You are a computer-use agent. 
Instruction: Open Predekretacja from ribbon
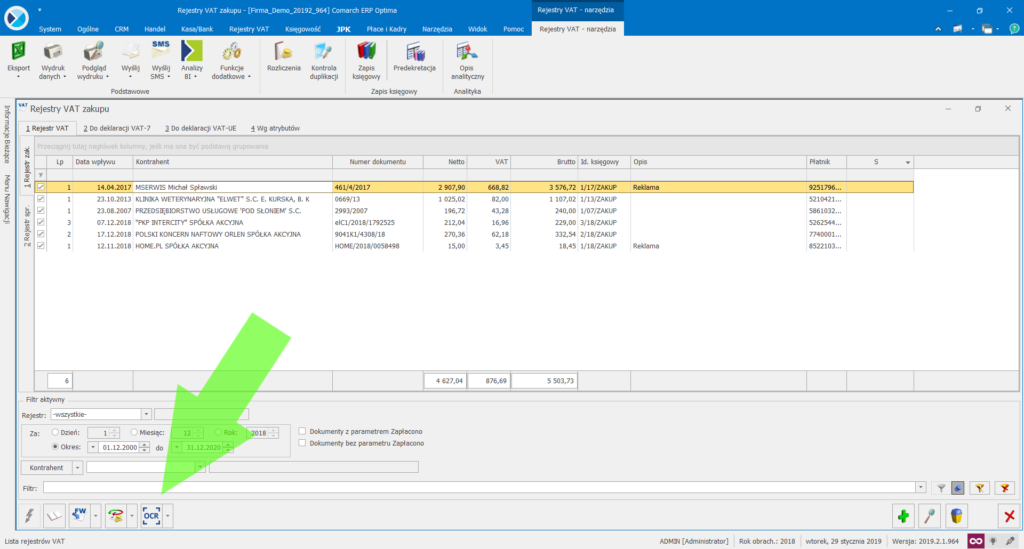[414, 53]
